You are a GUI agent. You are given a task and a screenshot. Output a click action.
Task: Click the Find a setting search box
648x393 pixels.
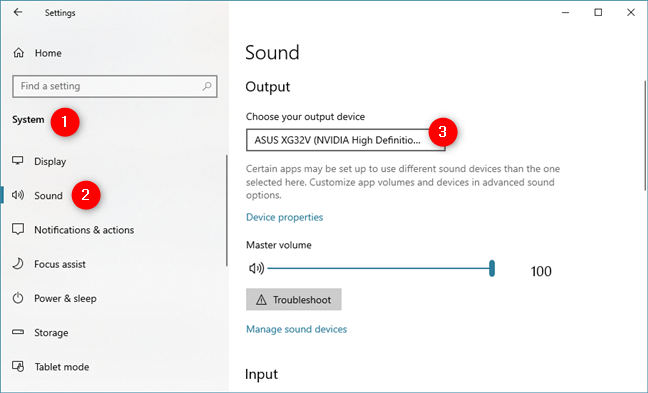click(114, 86)
